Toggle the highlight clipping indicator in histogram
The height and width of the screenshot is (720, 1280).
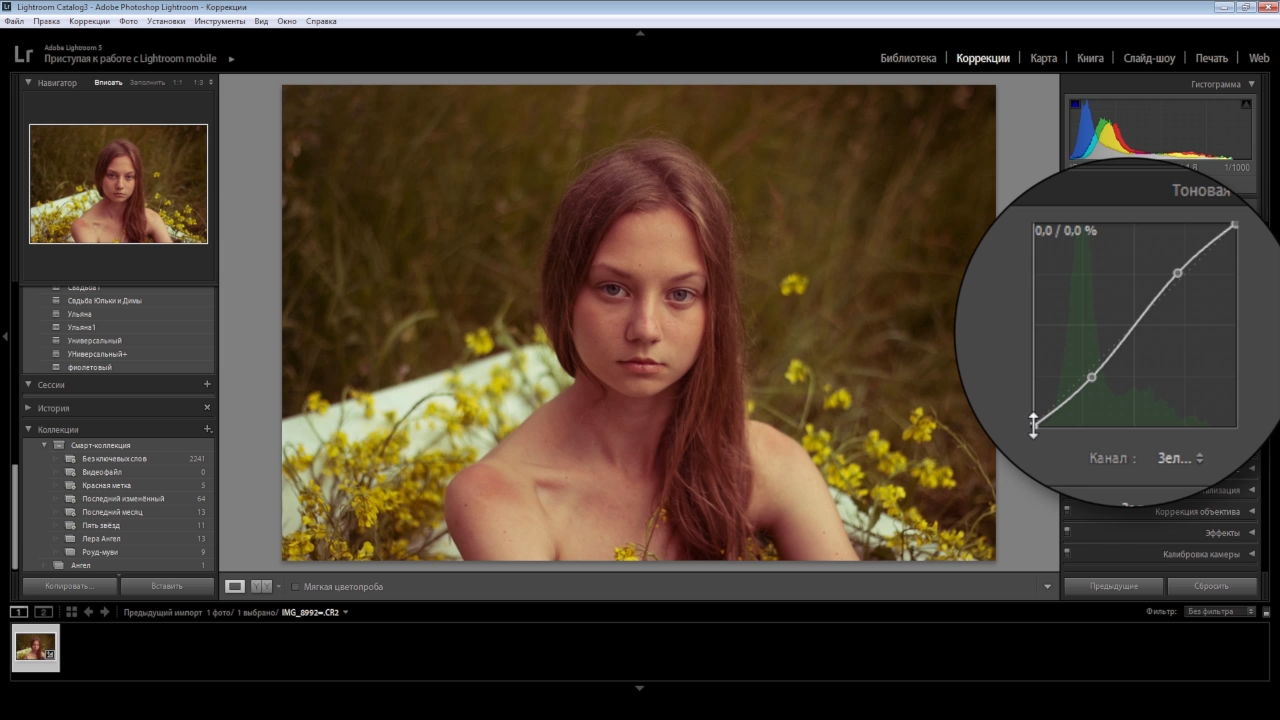click(x=1246, y=104)
